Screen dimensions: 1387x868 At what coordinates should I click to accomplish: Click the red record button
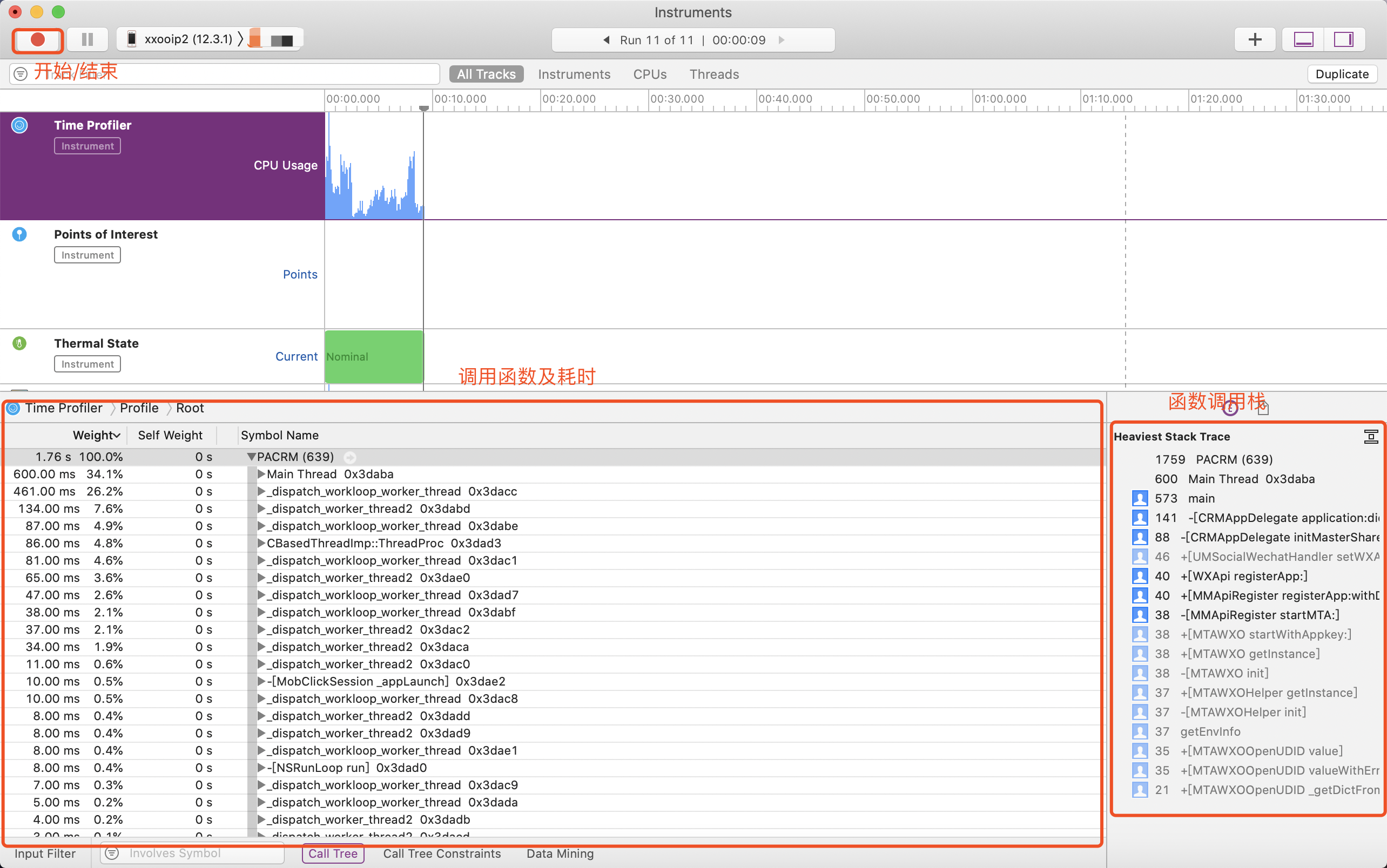pyautogui.click(x=37, y=39)
